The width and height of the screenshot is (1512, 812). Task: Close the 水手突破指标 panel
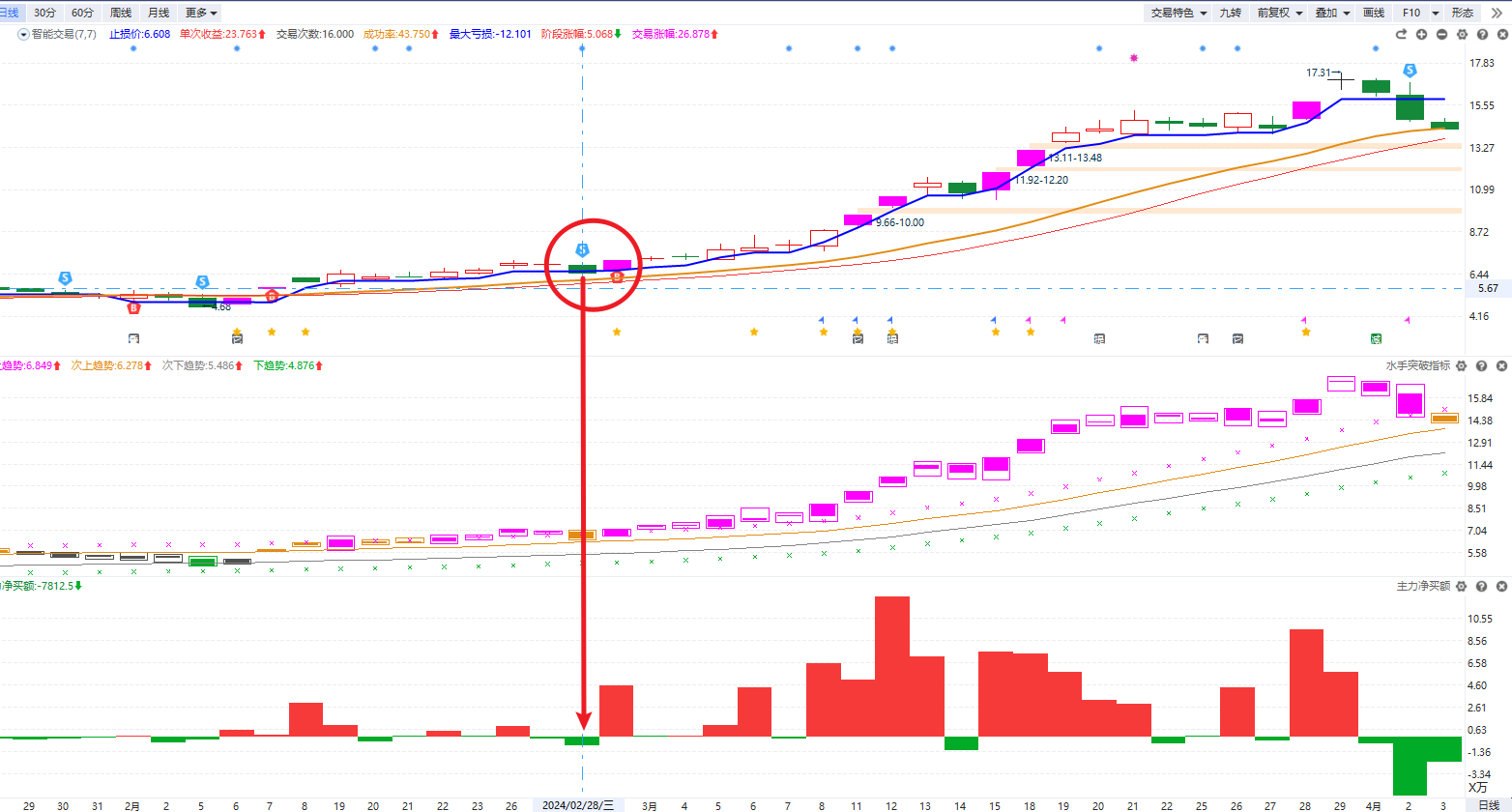point(1501,366)
